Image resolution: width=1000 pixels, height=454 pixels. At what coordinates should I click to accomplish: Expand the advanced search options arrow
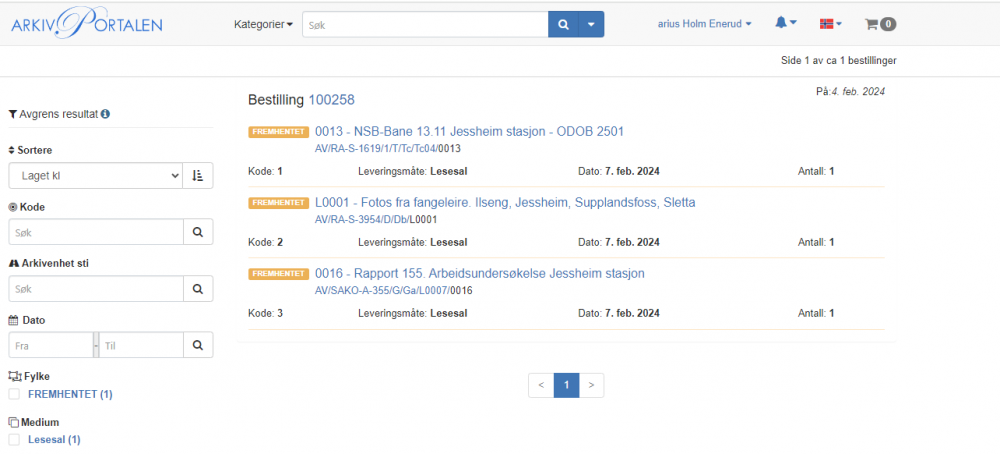tap(591, 24)
